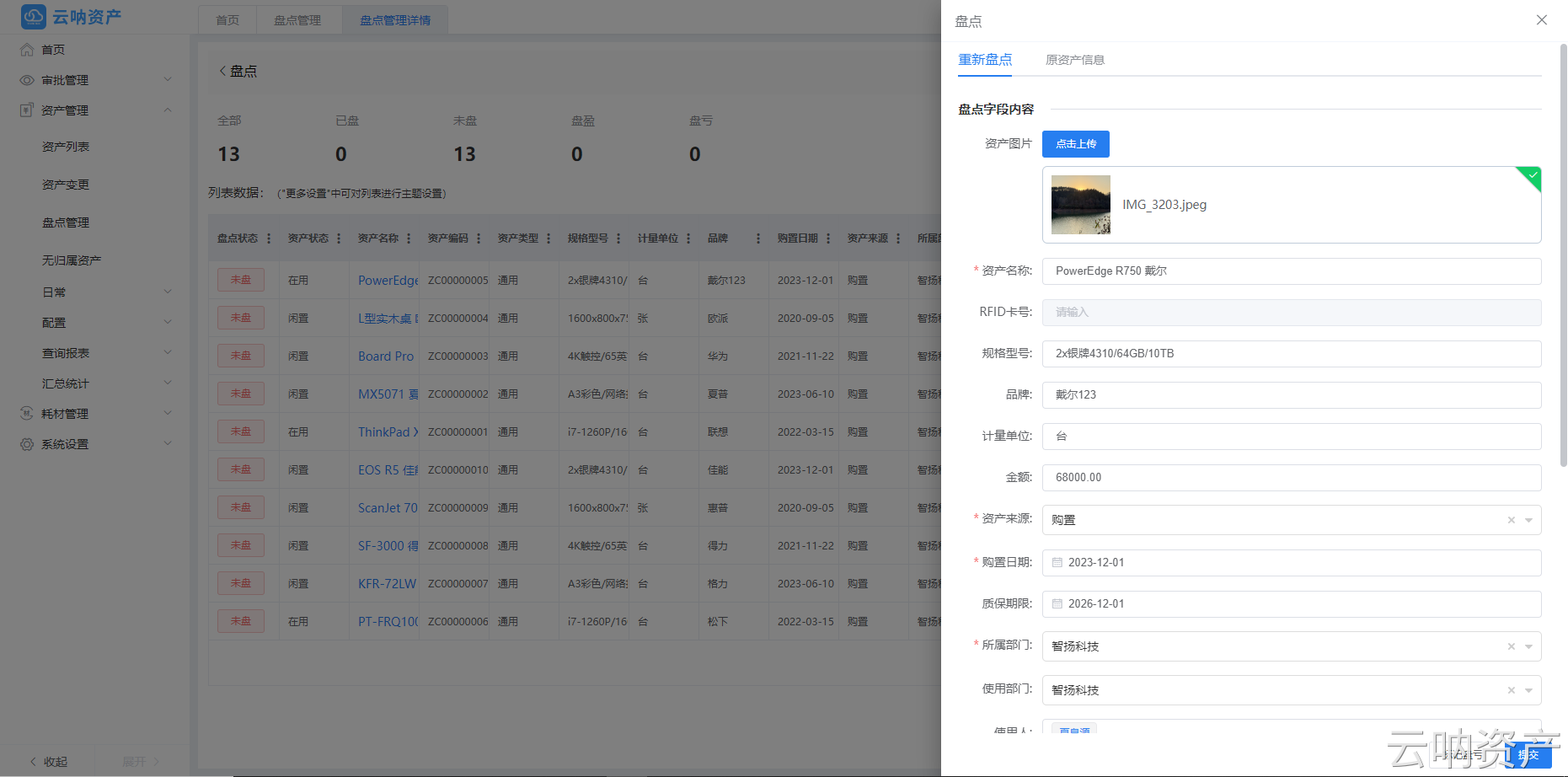The height and width of the screenshot is (777, 1568).
Task: Open the 盘点状态 column menu dots
Action: pos(269,238)
